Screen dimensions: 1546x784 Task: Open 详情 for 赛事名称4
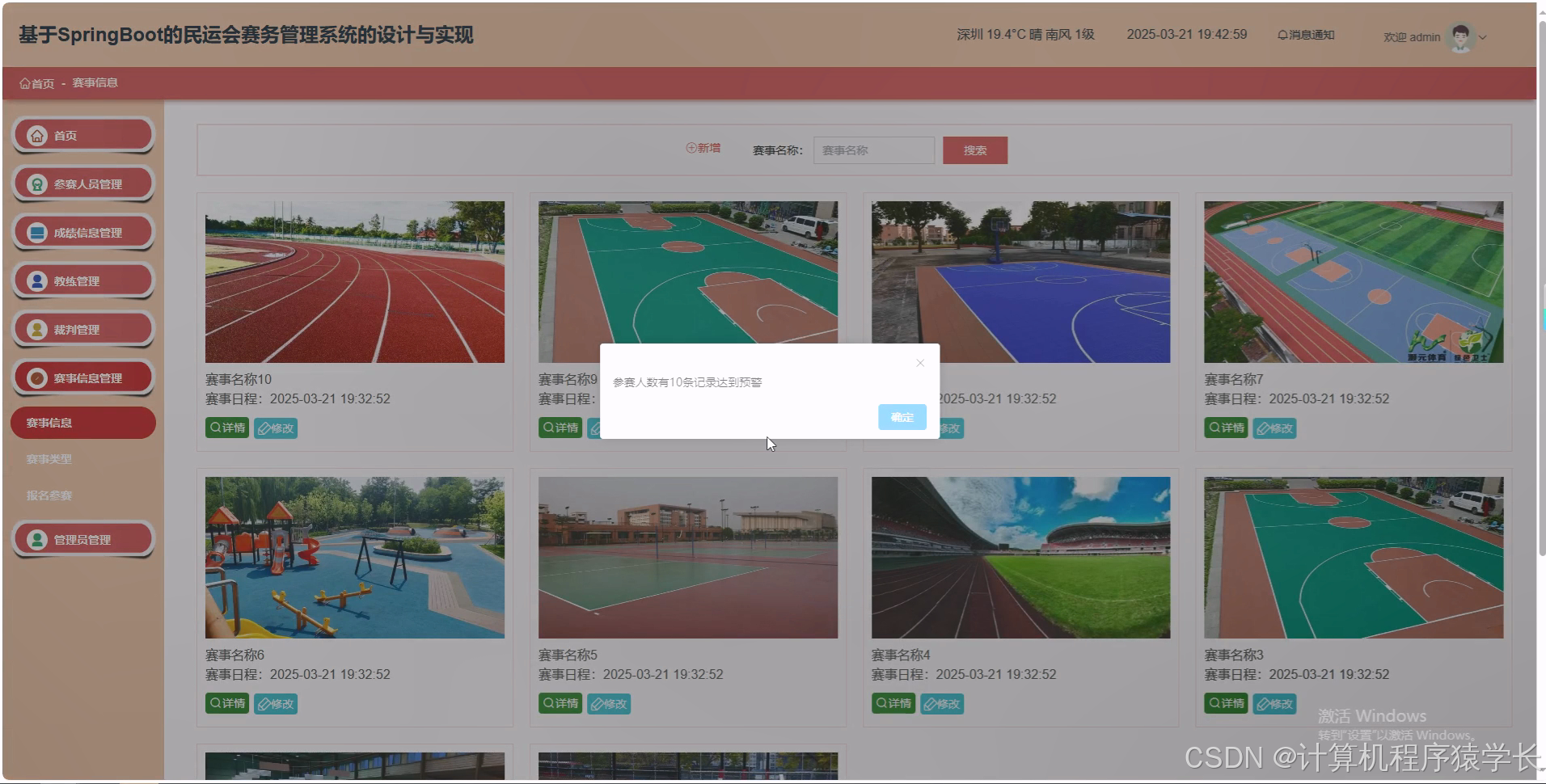coord(893,703)
